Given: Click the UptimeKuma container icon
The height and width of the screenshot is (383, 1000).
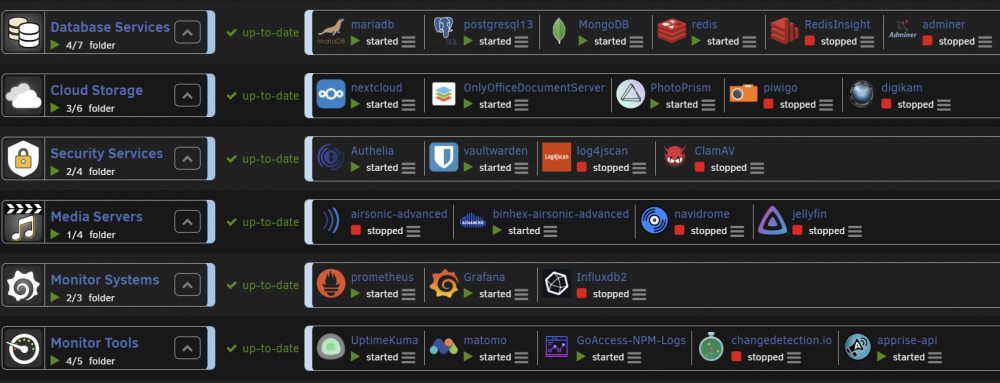Looking at the screenshot, I should 331,347.
